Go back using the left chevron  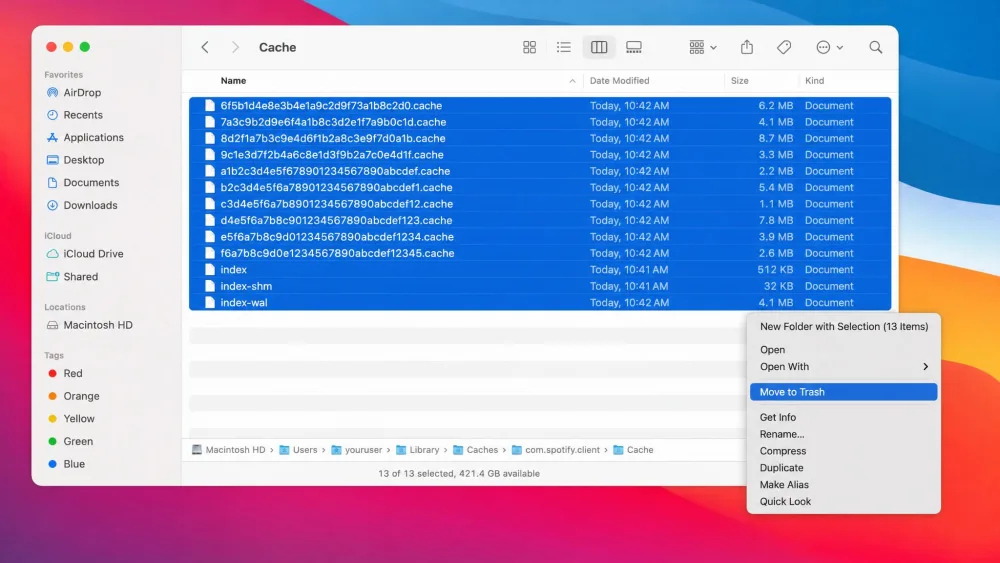pyautogui.click(x=205, y=47)
